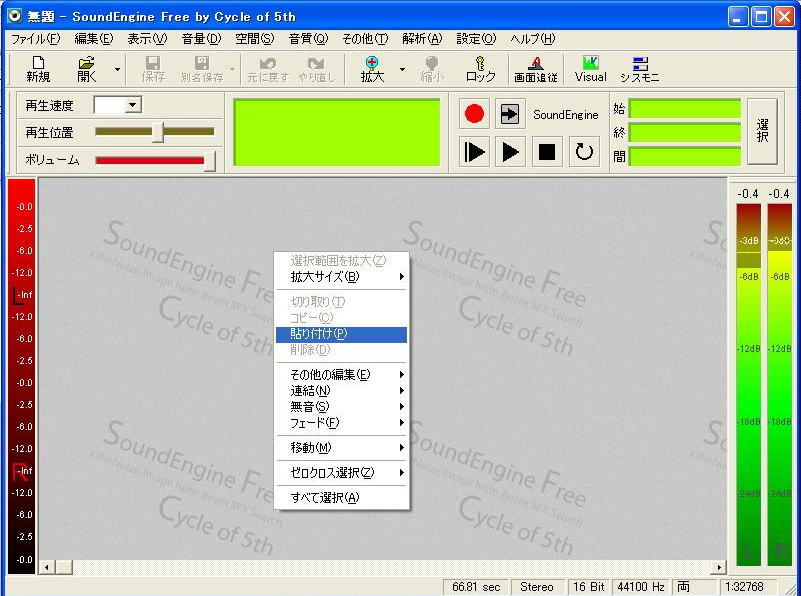Click the 16 Bit status bar entry

[x=589, y=587]
